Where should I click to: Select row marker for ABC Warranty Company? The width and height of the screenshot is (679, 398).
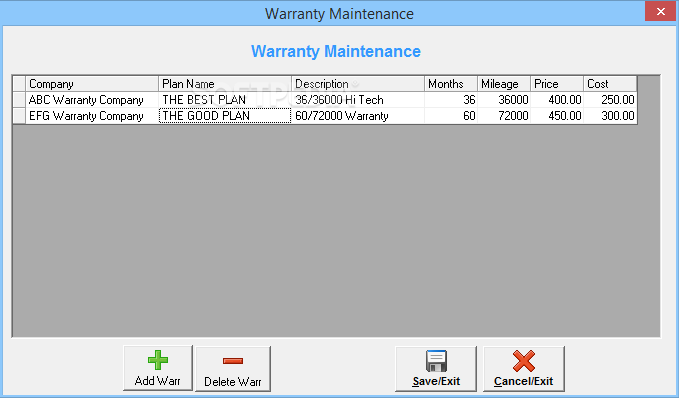pyautogui.click(x=19, y=100)
